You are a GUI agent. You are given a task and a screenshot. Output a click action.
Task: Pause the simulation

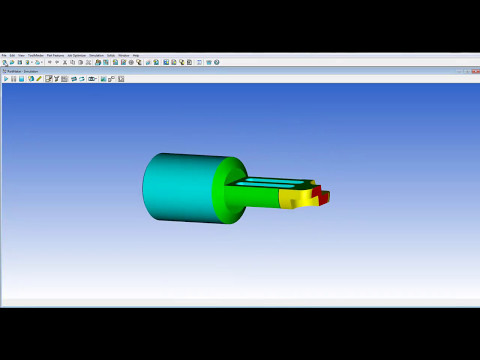(14, 79)
